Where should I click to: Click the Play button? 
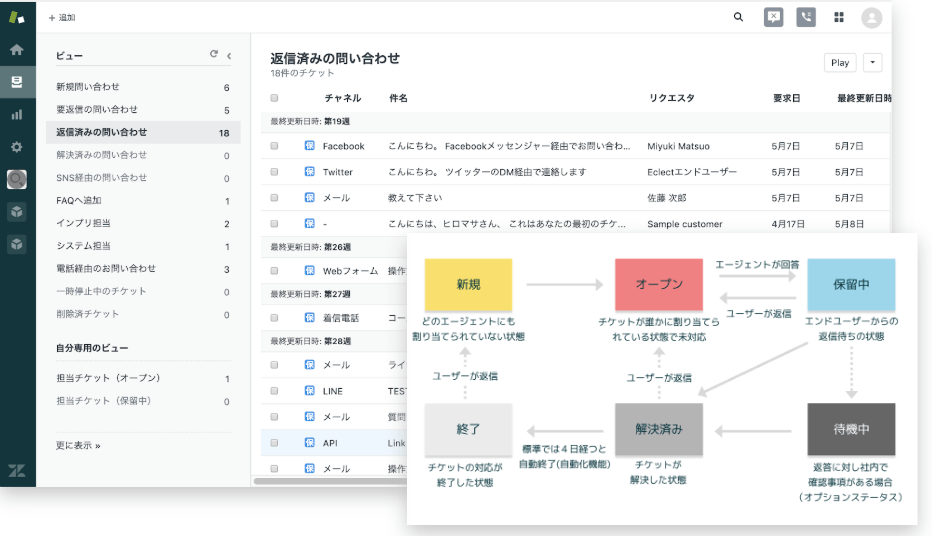[x=840, y=62]
